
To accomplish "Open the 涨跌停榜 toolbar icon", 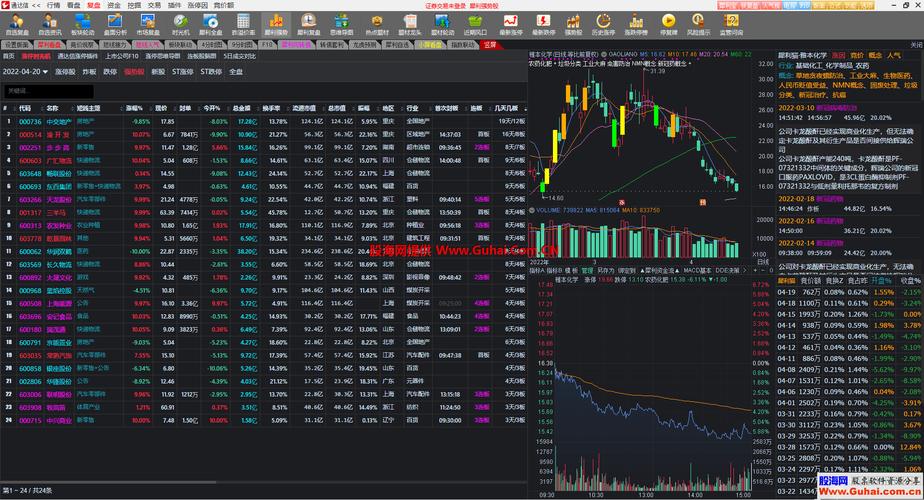I will coord(636,25).
